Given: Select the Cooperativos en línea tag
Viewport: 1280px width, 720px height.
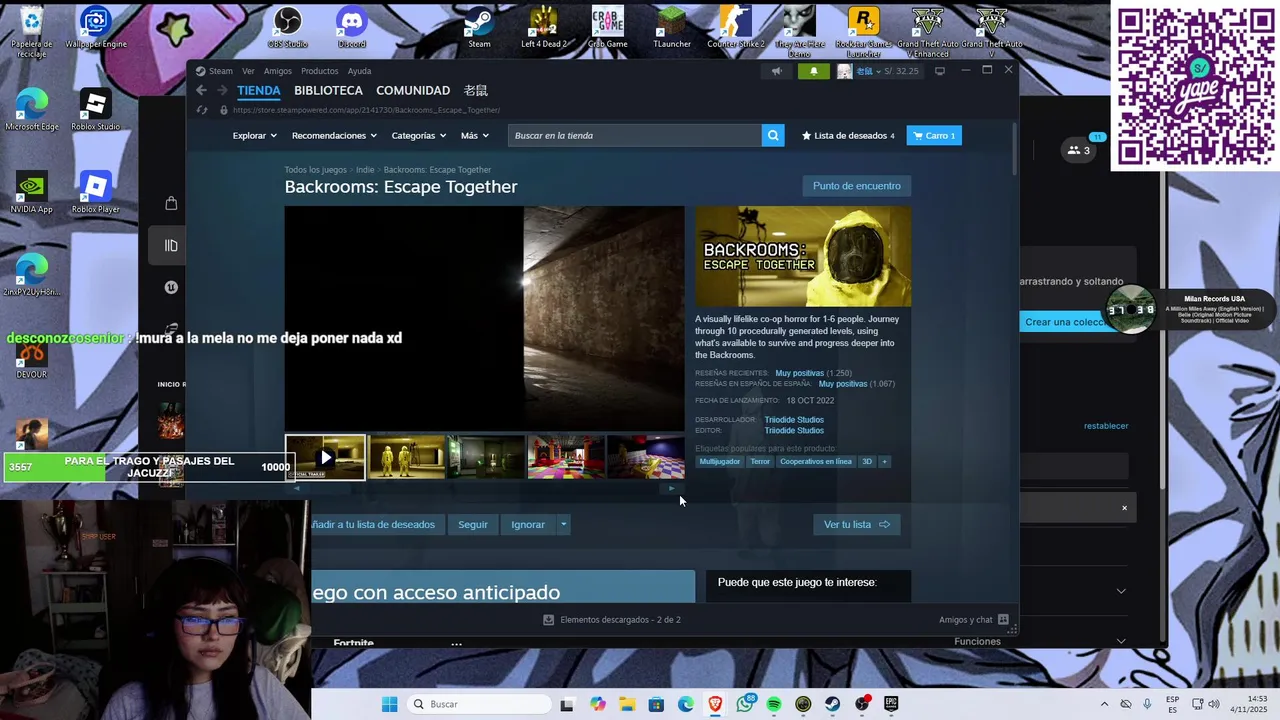Looking at the screenshot, I should [816, 461].
